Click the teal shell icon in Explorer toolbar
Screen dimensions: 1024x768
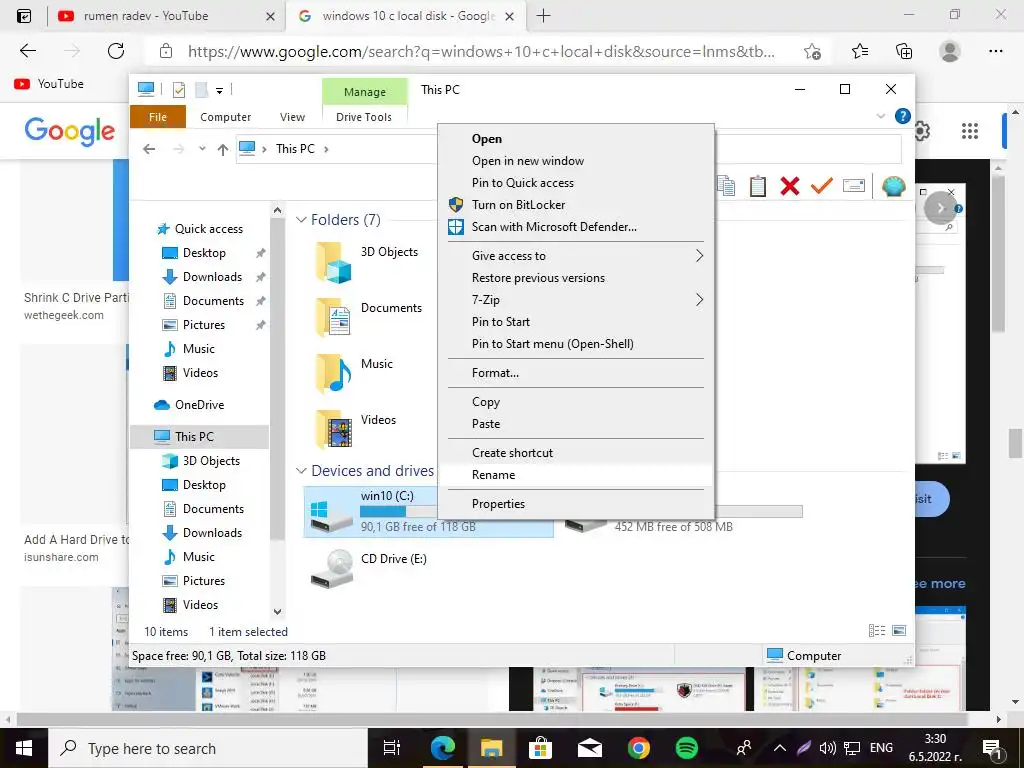[x=893, y=186]
